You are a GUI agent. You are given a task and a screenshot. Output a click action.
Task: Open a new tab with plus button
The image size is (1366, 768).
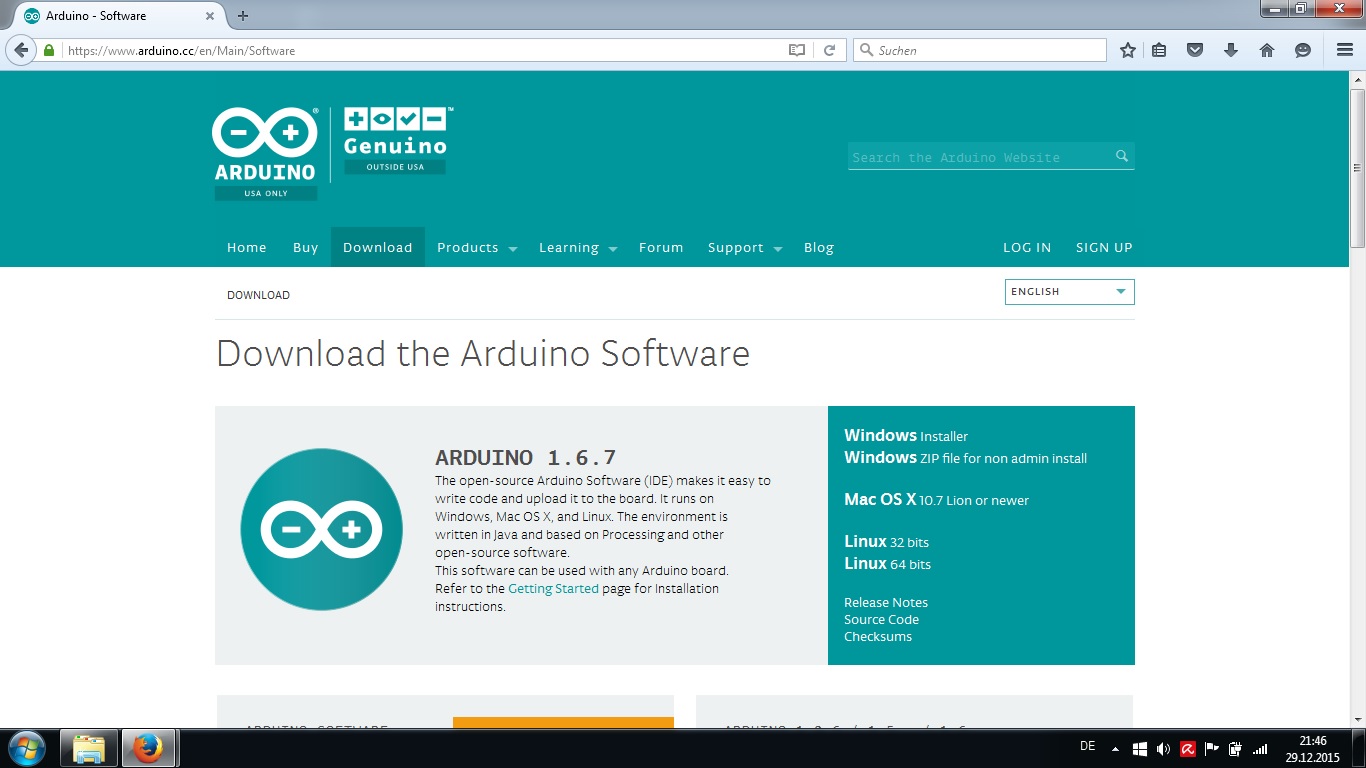[x=243, y=16]
